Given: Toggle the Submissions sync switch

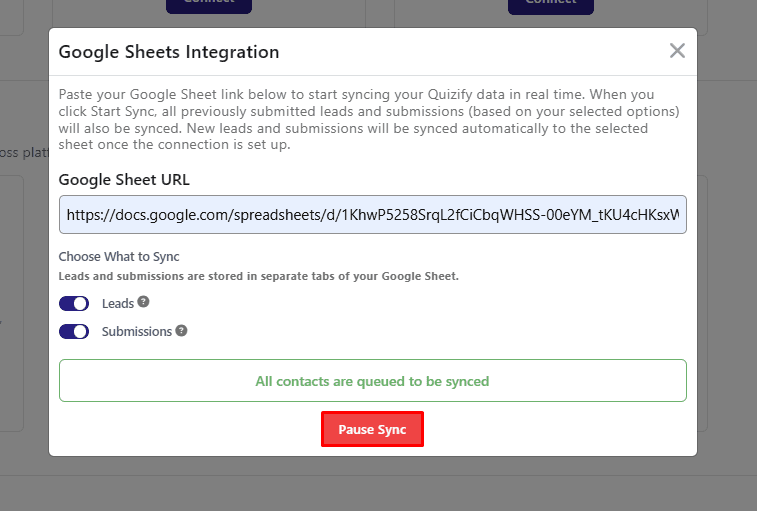Looking at the screenshot, I should [74, 332].
